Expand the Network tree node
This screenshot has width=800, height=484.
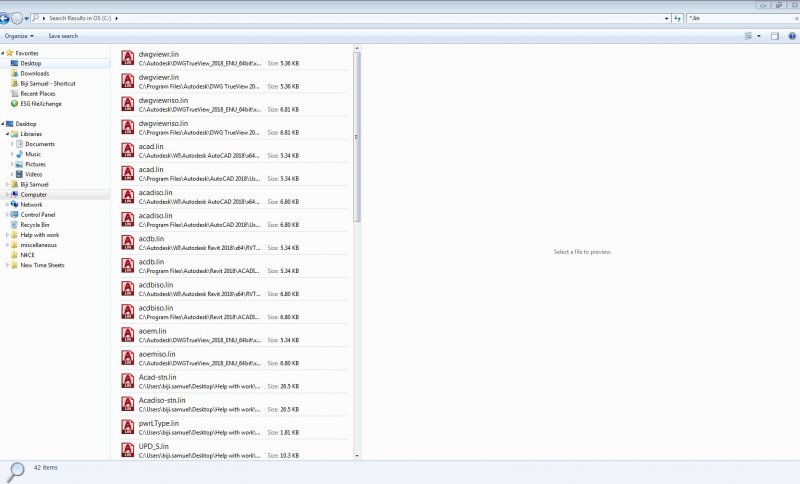click(7, 205)
